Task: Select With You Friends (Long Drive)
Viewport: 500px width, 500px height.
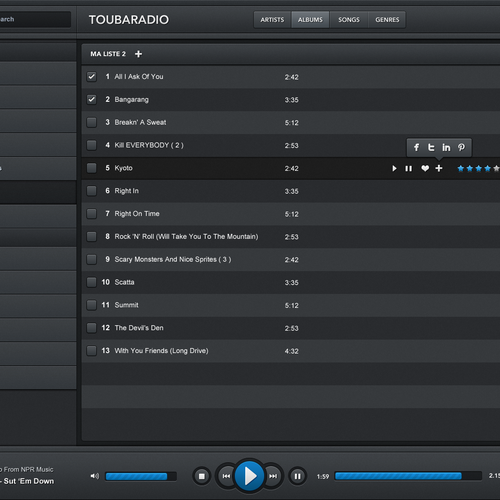Action: click(161, 351)
